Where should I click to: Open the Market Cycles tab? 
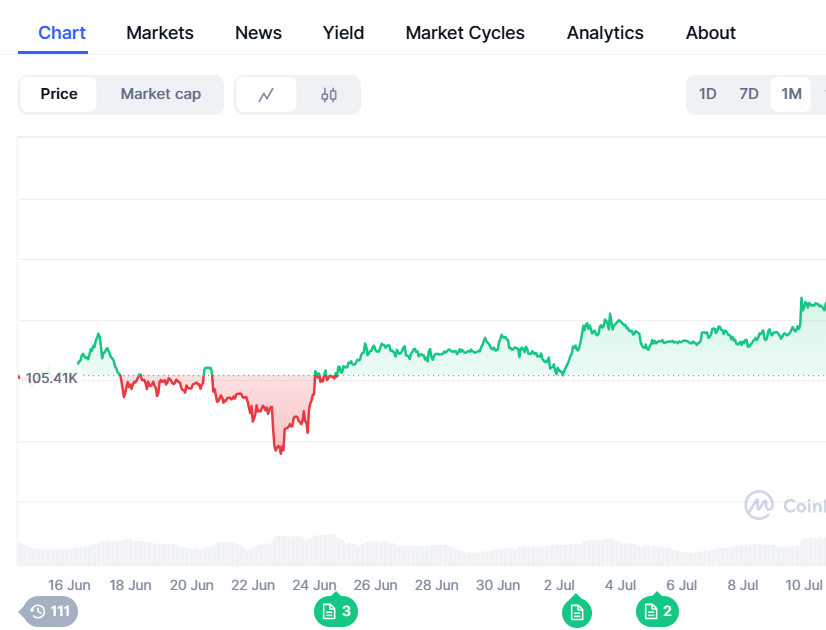click(465, 33)
